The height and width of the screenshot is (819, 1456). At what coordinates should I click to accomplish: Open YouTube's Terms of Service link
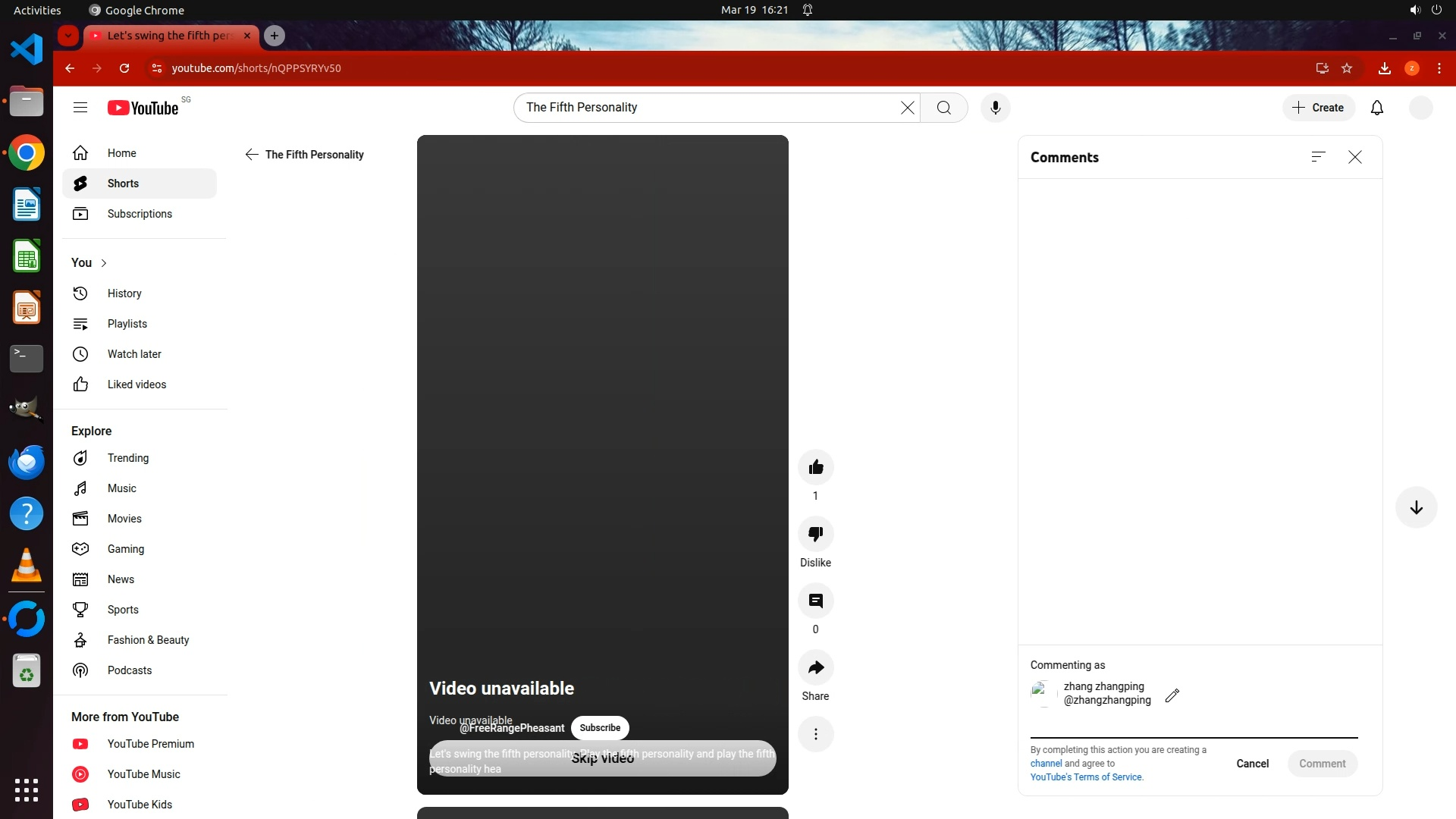(x=1086, y=777)
